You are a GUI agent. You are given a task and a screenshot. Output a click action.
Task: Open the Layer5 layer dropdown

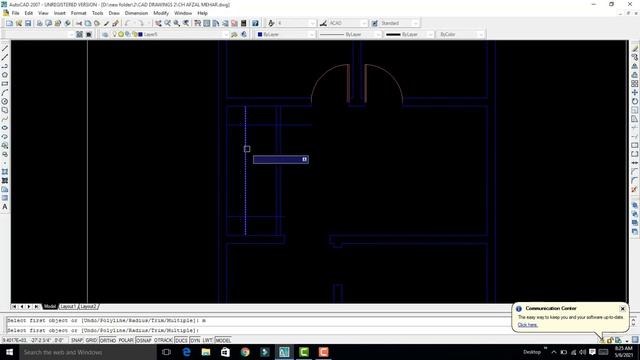click(x=170, y=35)
